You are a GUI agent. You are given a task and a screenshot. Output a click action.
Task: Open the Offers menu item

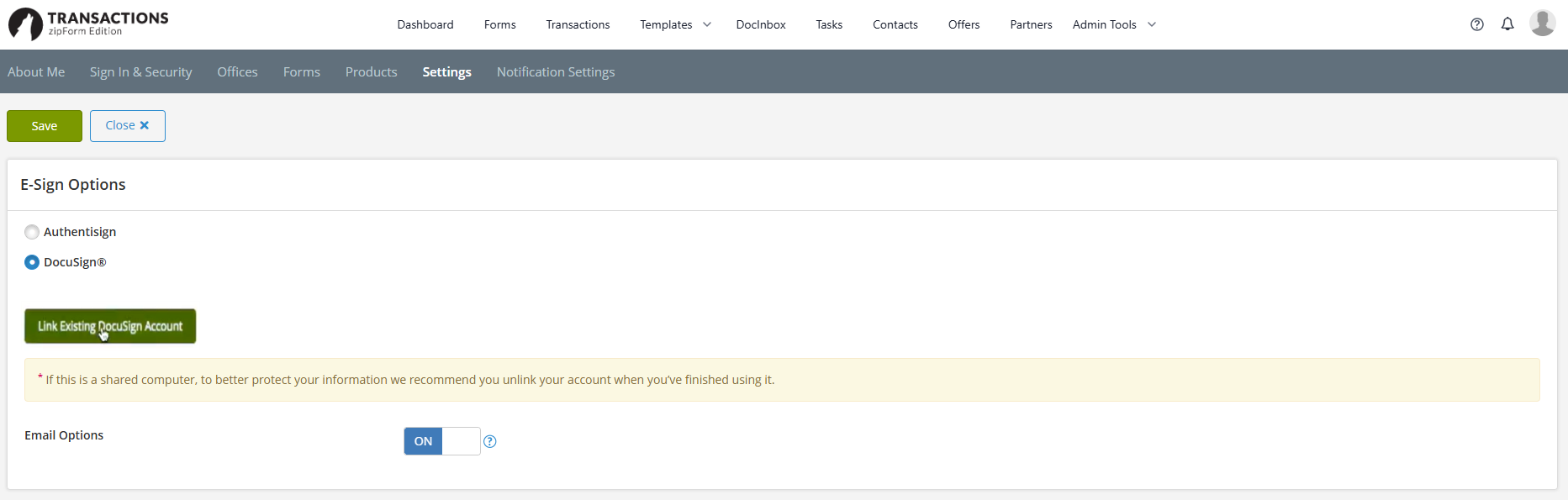[x=964, y=24]
